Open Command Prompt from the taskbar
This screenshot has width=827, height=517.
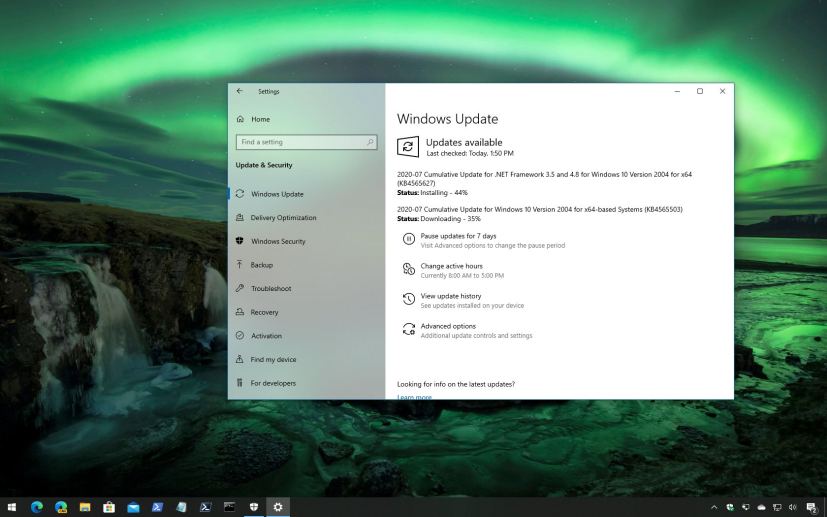point(229,507)
